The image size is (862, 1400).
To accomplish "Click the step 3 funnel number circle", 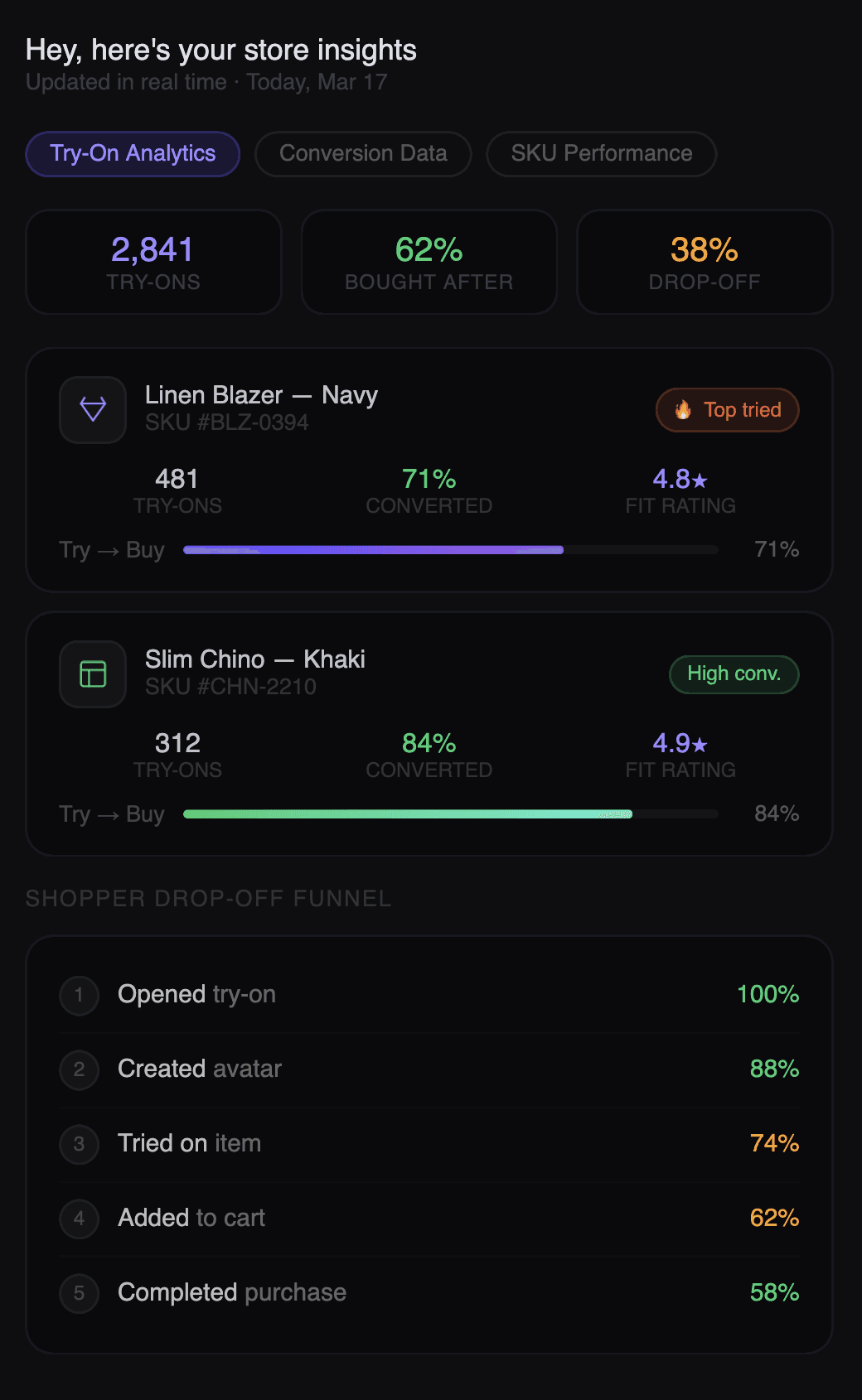I will (x=79, y=1143).
